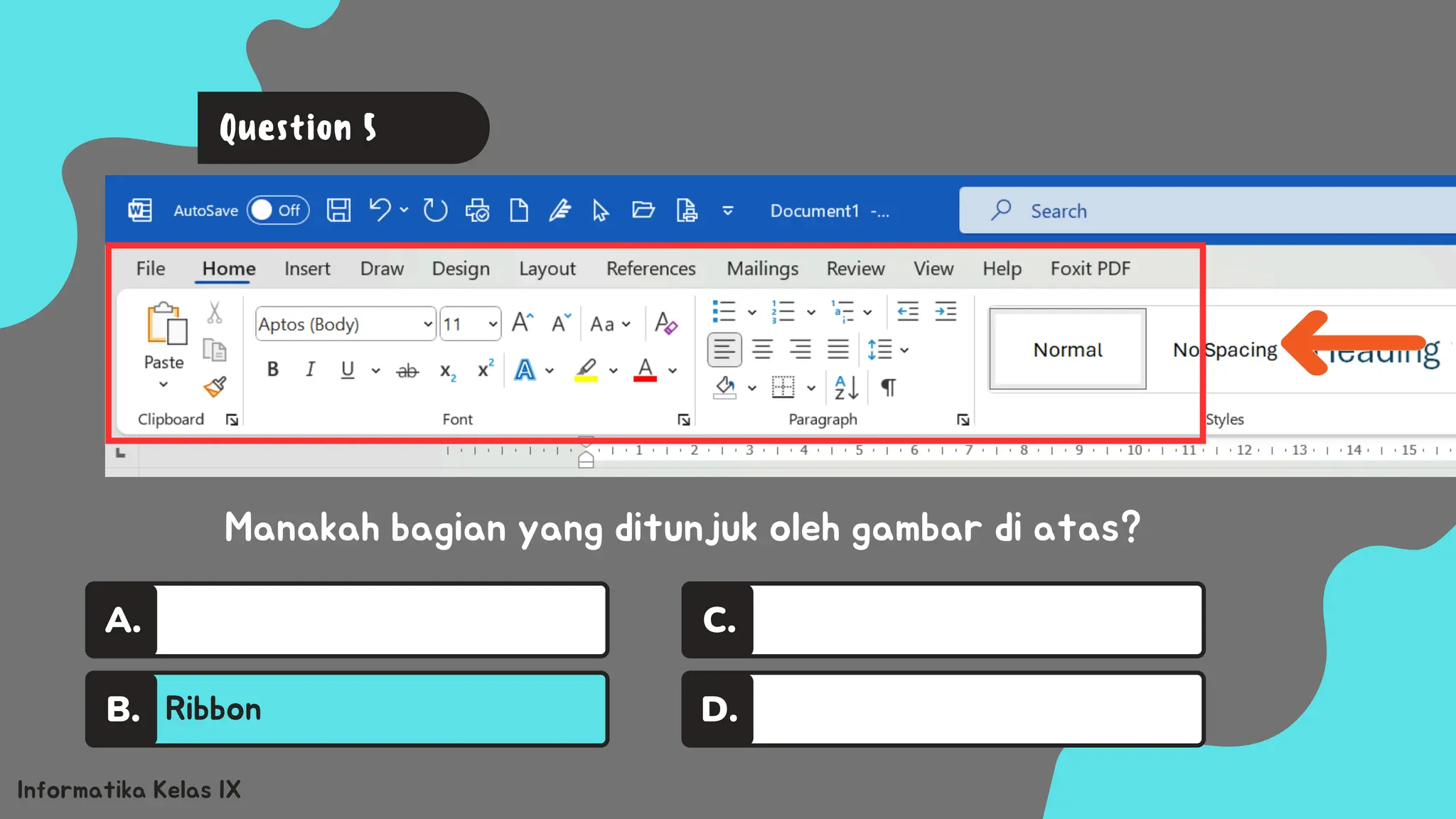Screen dimensions: 1456x819
Task: Click Clear All Formatting icon
Action: point(666,323)
